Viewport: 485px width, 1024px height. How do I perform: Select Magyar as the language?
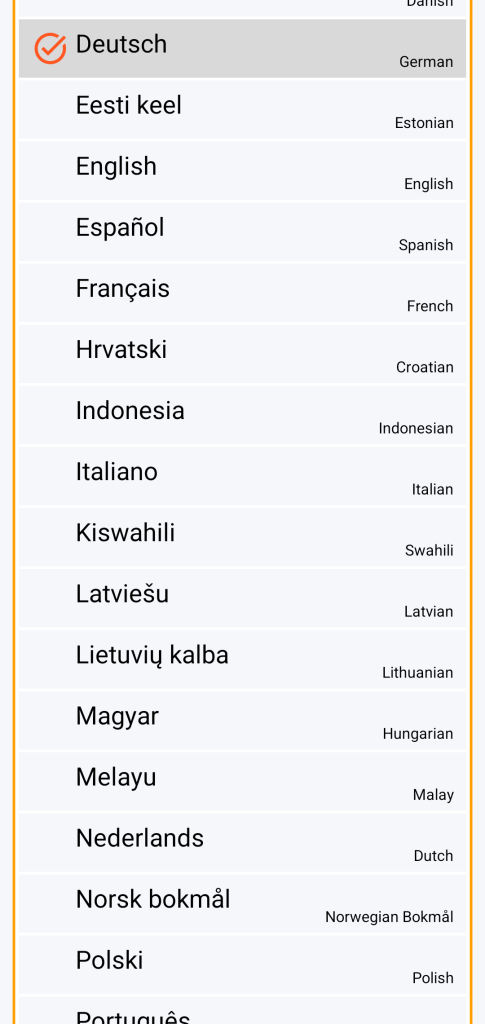click(x=242, y=720)
